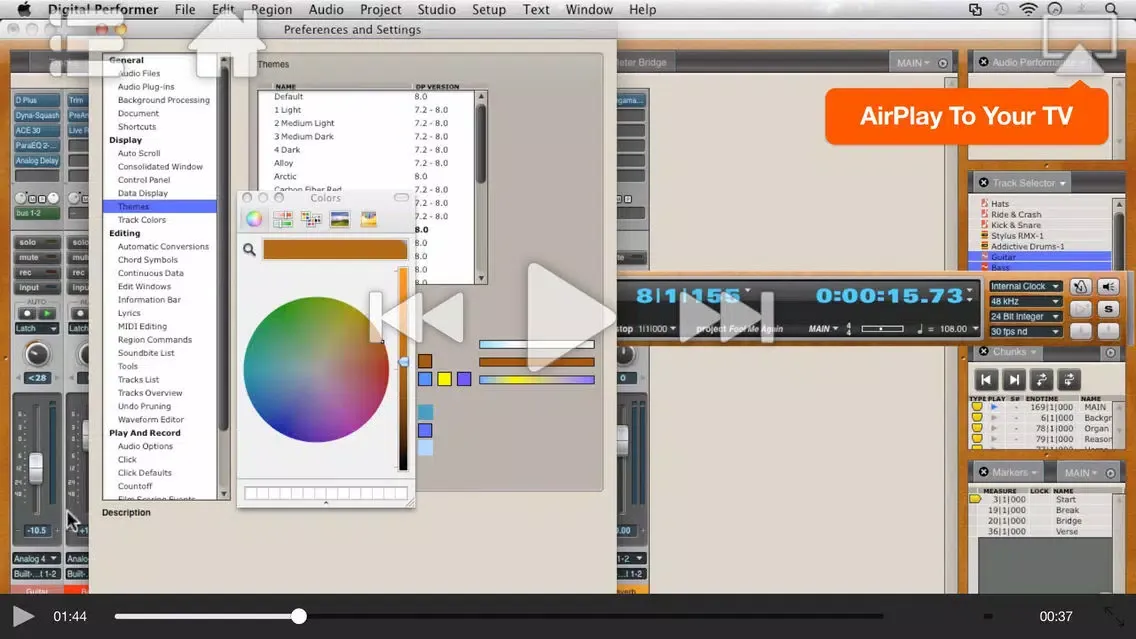Close the Audio Performance pane
The width and height of the screenshot is (1136, 639).
click(983, 62)
